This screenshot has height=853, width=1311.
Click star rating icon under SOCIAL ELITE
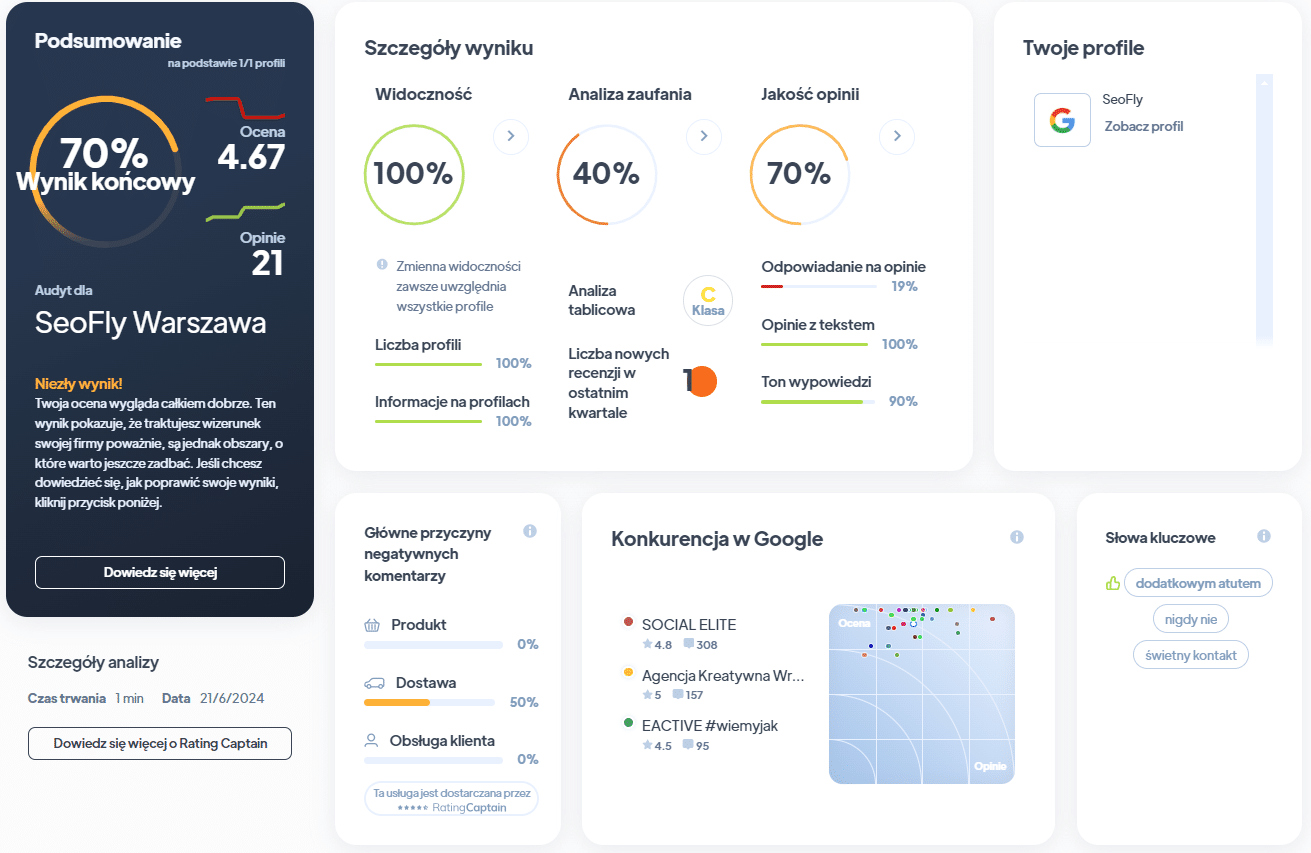pos(647,645)
